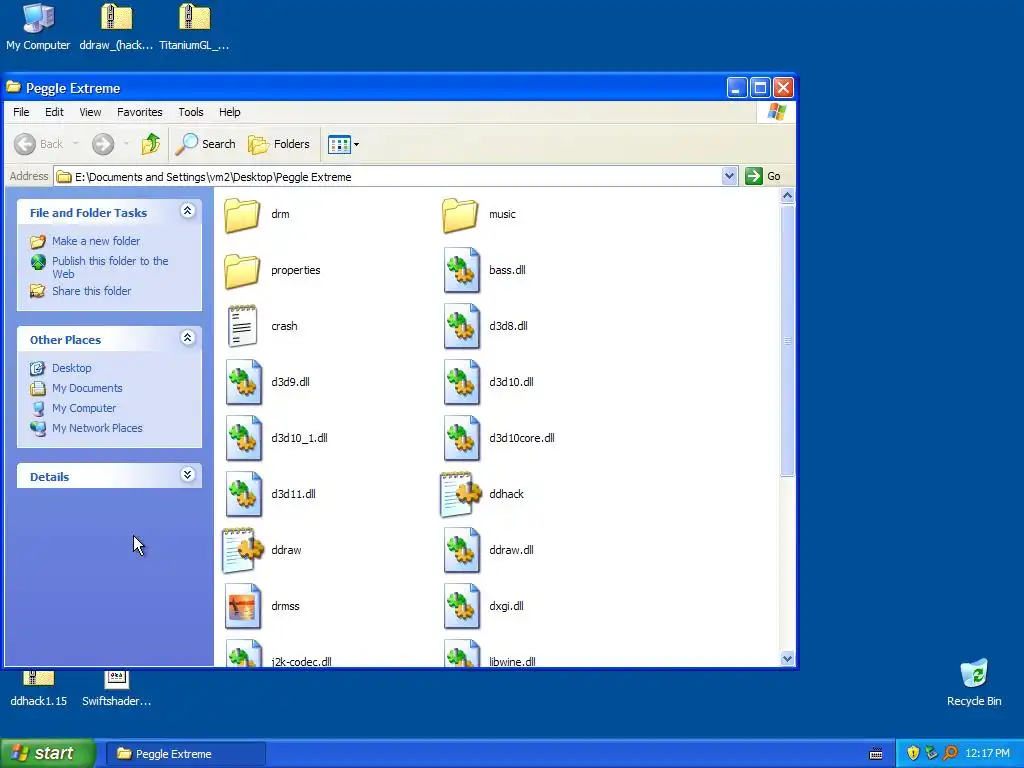The height and width of the screenshot is (768, 1024).
Task: Click the magnifier tray icon
Action: tap(950, 754)
